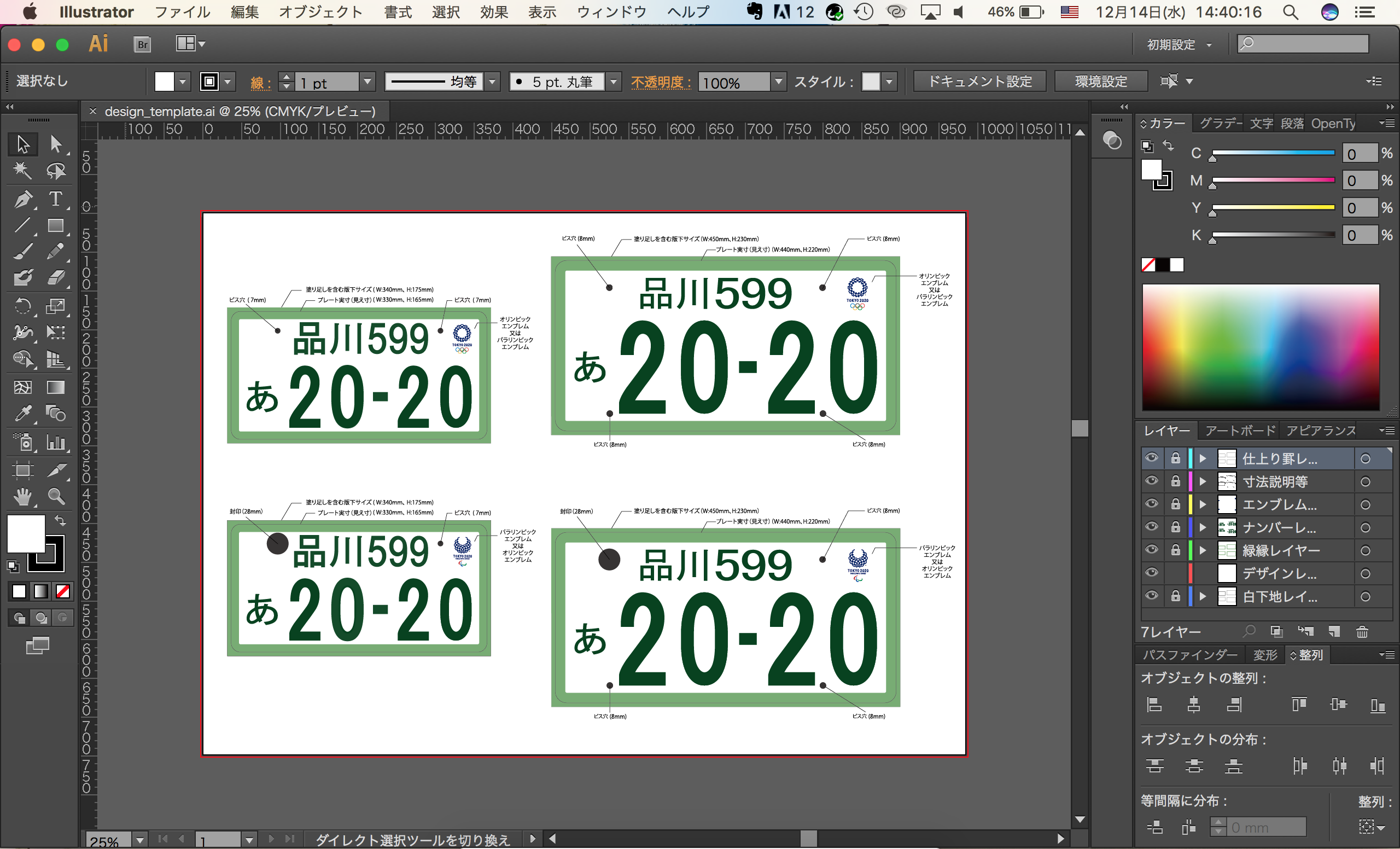Delete selected layer with trash icon

point(1361,631)
